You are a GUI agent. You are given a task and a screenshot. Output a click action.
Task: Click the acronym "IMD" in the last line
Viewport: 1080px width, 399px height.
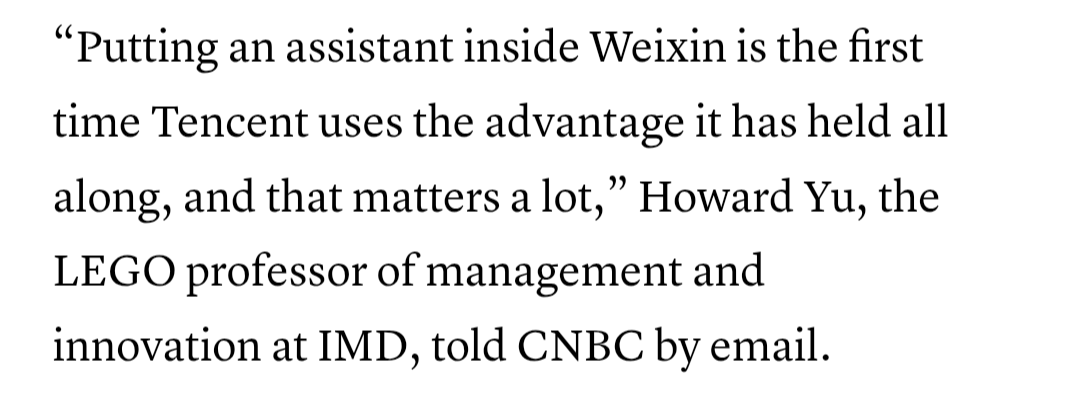[362, 345]
